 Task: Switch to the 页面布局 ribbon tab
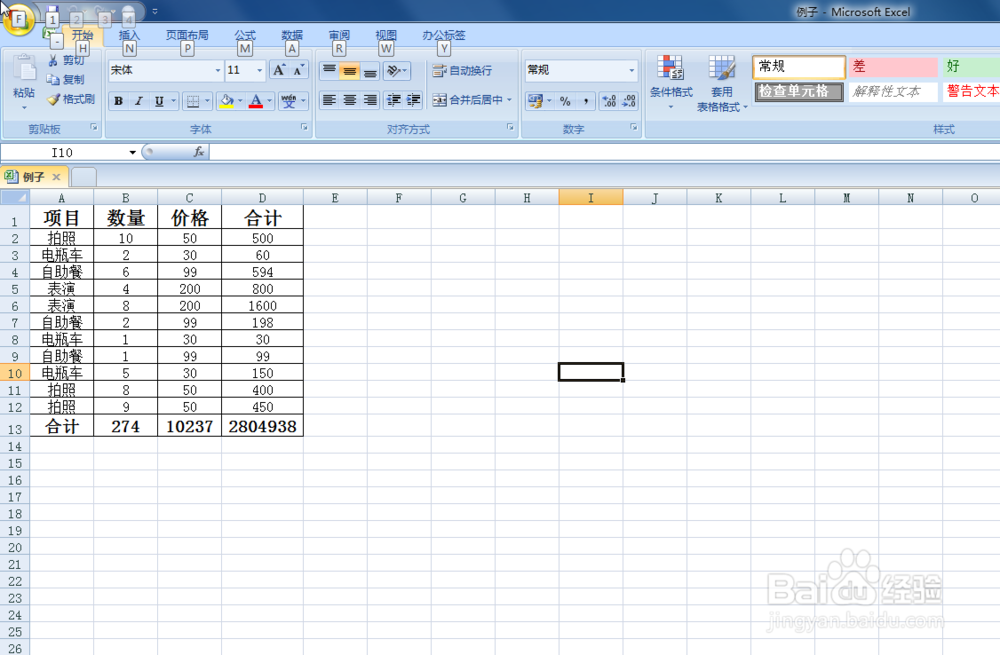click(x=187, y=36)
